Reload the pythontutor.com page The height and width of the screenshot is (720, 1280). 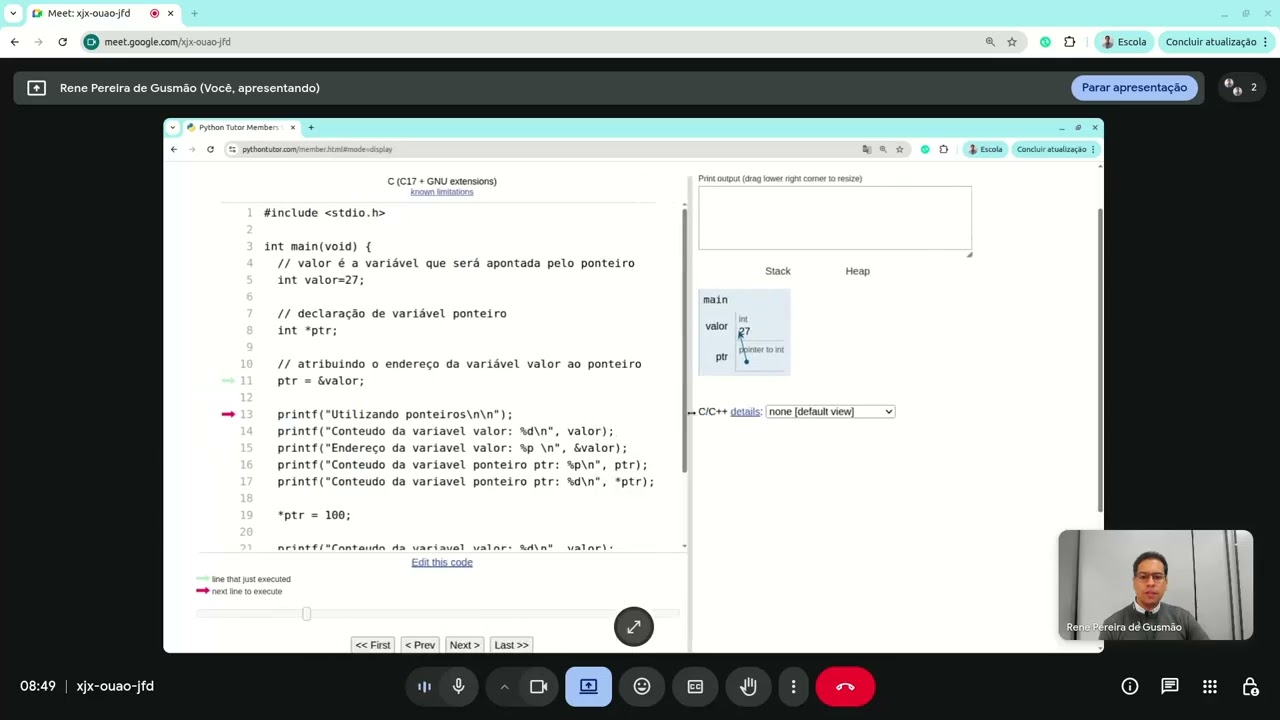(210, 149)
